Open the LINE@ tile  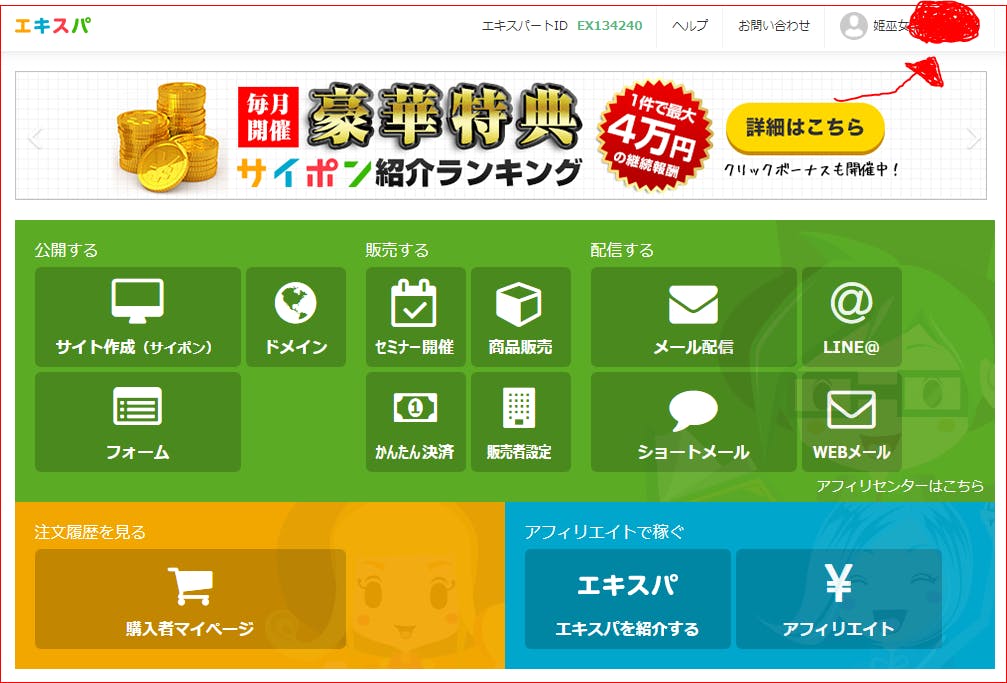(x=852, y=317)
